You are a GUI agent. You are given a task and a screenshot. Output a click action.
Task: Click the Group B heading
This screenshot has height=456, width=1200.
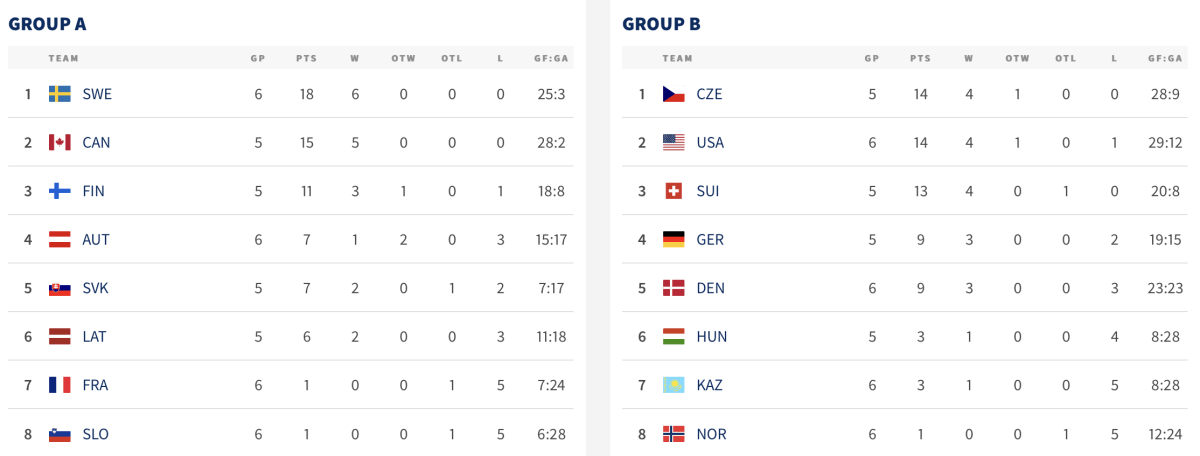click(x=661, y=23)
